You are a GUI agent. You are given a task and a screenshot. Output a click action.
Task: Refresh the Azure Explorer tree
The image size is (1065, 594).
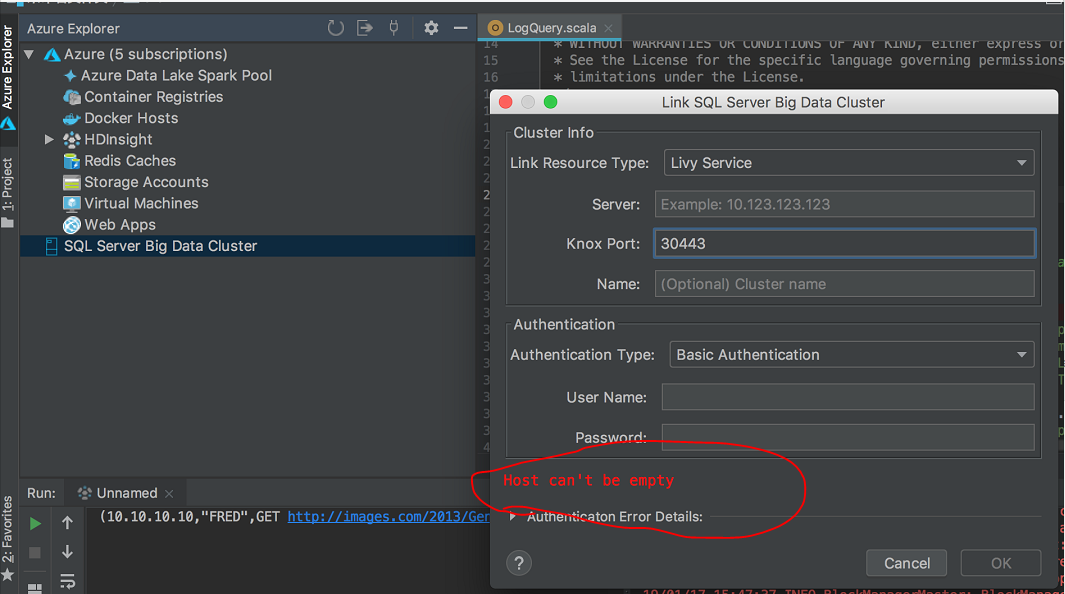pyautogui.click(x=335, y=28)
